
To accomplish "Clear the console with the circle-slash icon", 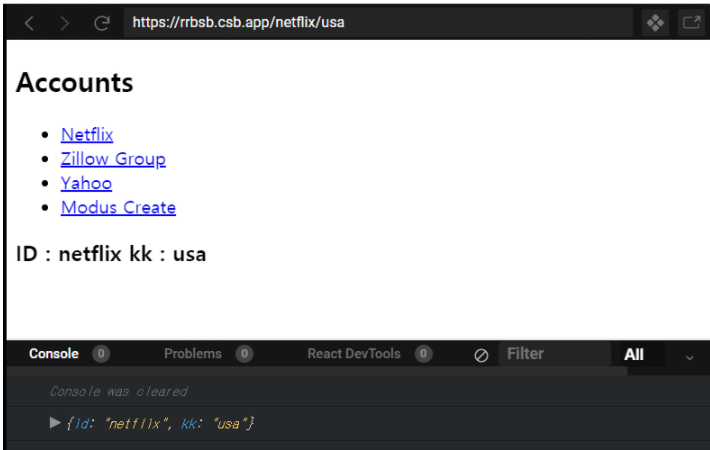I will pos(481,355).
